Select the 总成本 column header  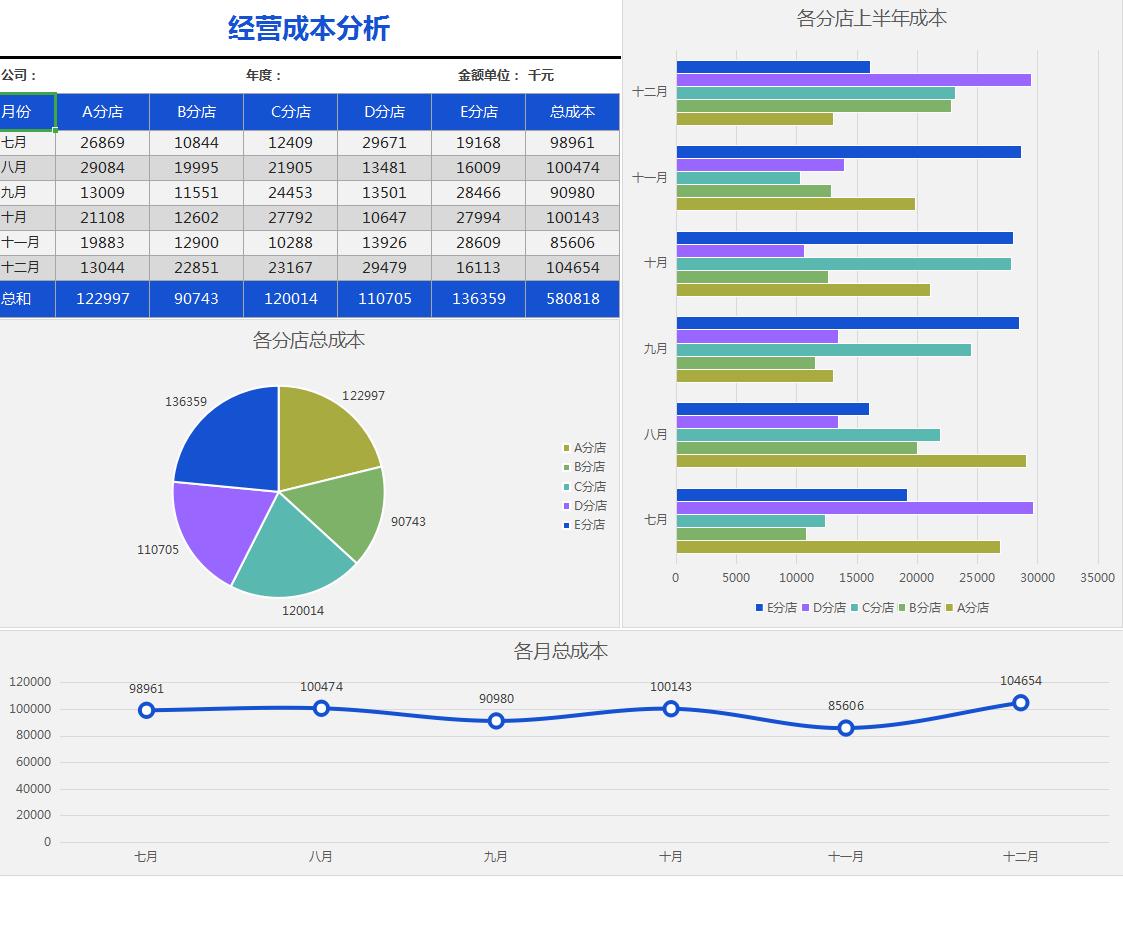tap(571, 112)
